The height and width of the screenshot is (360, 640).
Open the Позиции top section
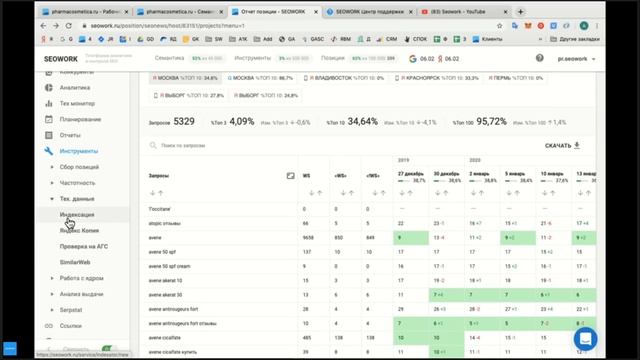333,58
